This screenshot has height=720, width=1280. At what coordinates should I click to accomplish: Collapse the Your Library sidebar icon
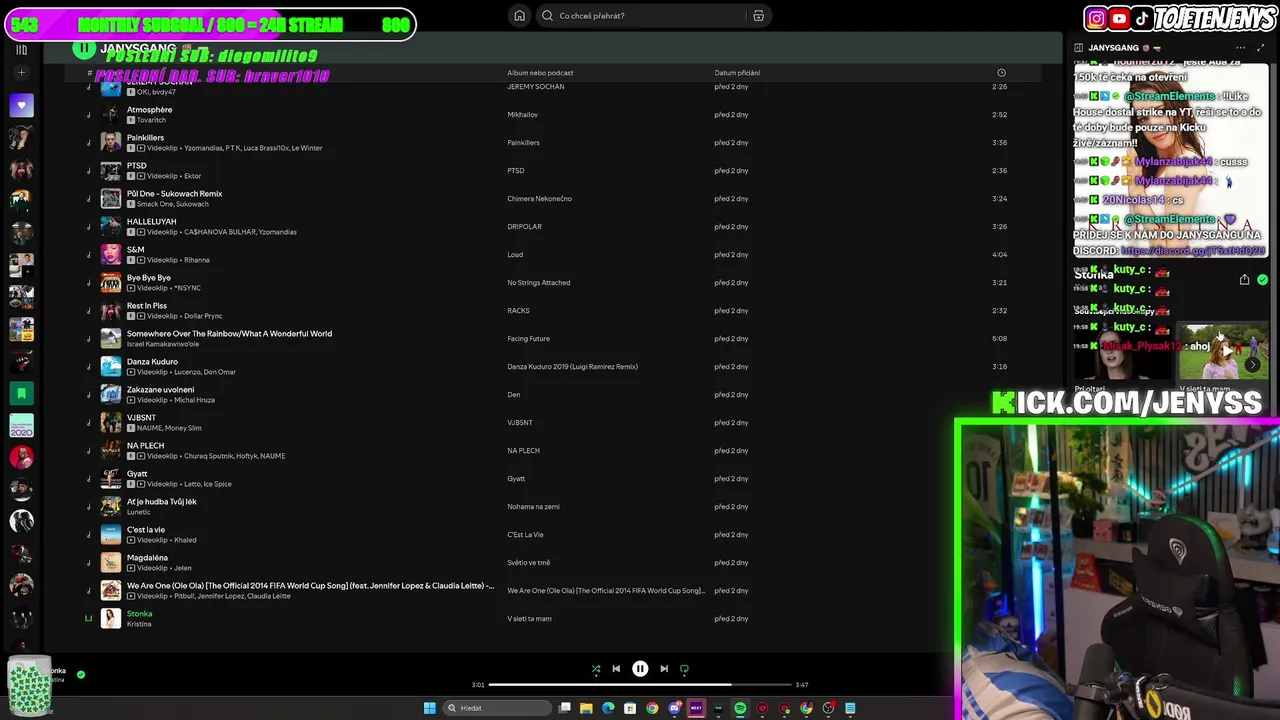pos(21,49)
